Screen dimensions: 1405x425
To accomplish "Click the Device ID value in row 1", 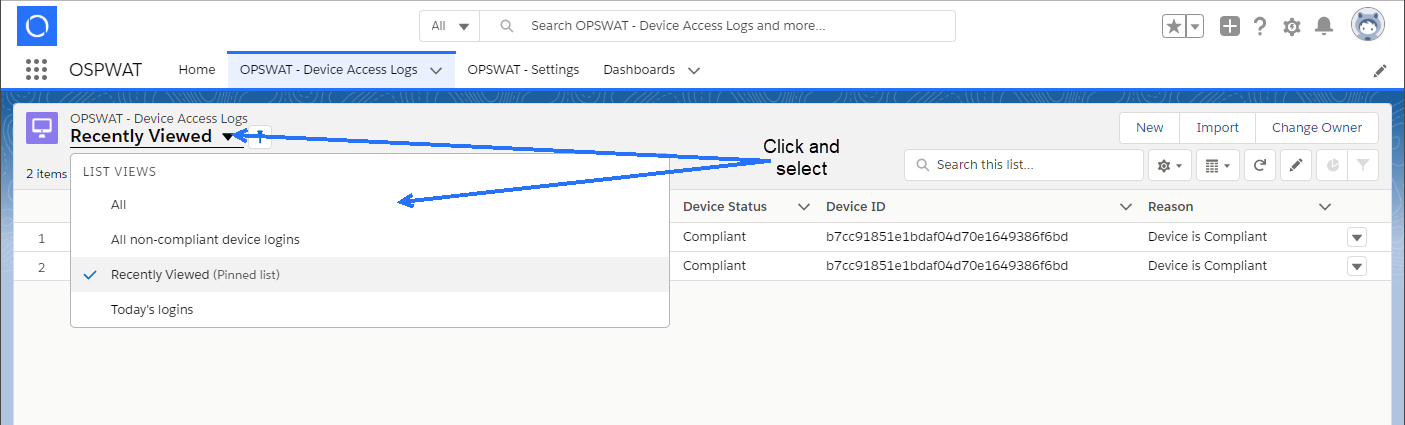I will (947, 237).
